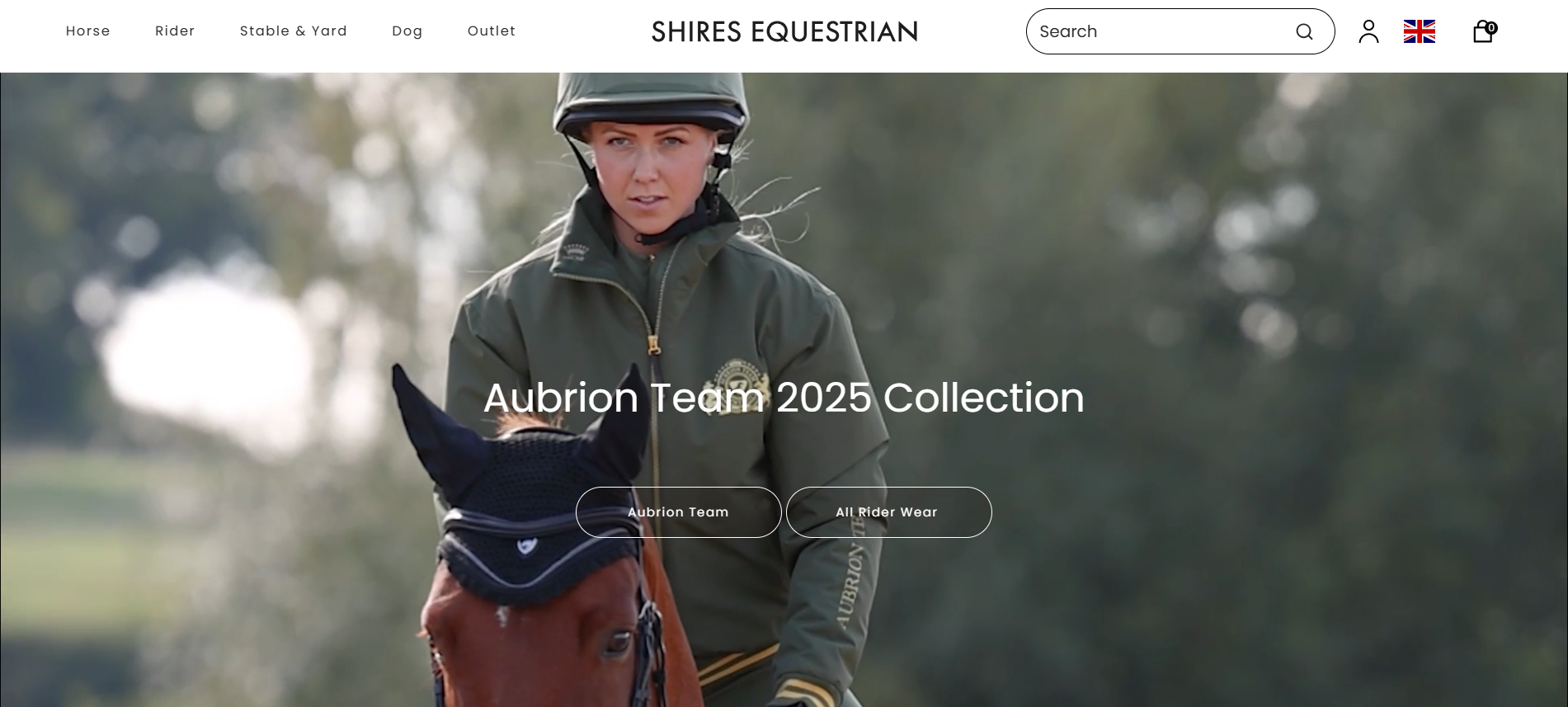This screenshot has height=707, width=1568.
Task: Open the Rider navigation menu
Action: (x=175, y=31)
